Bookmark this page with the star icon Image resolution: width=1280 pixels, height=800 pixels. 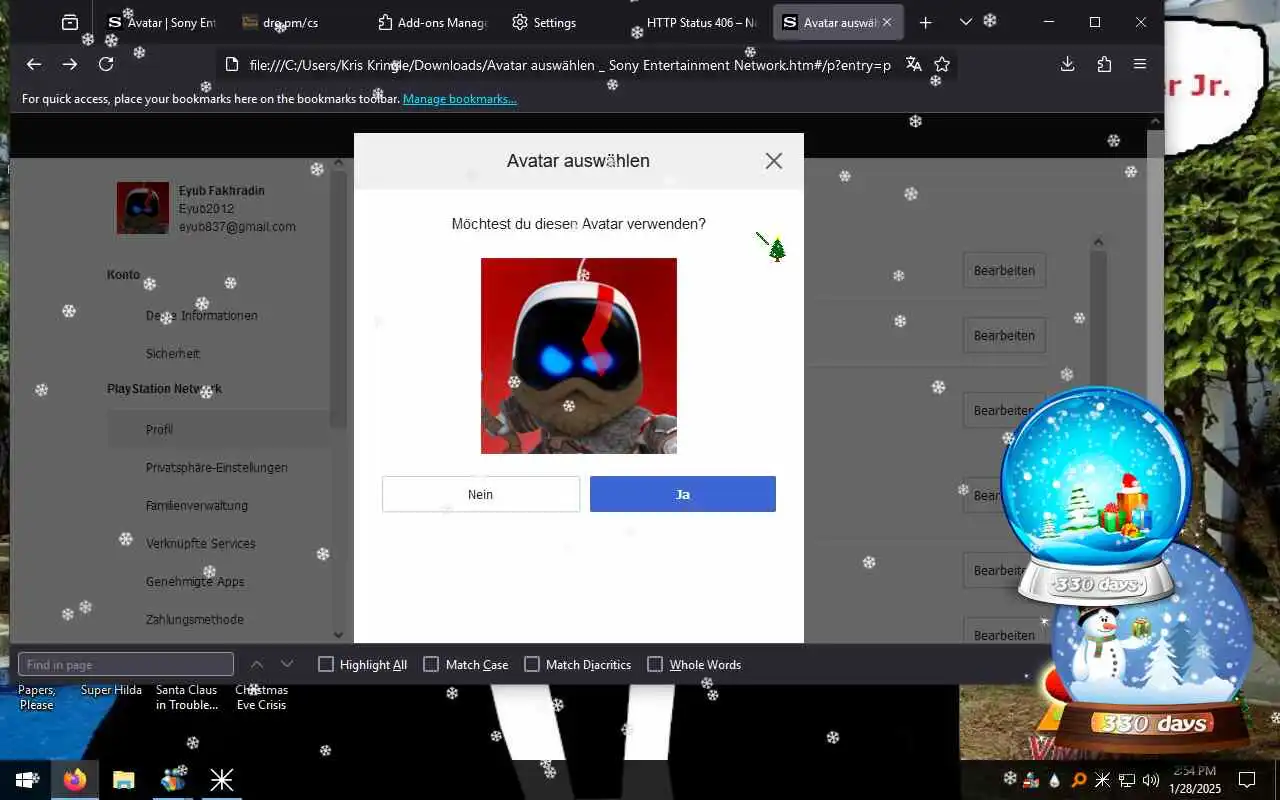click(x=942, y=64)
